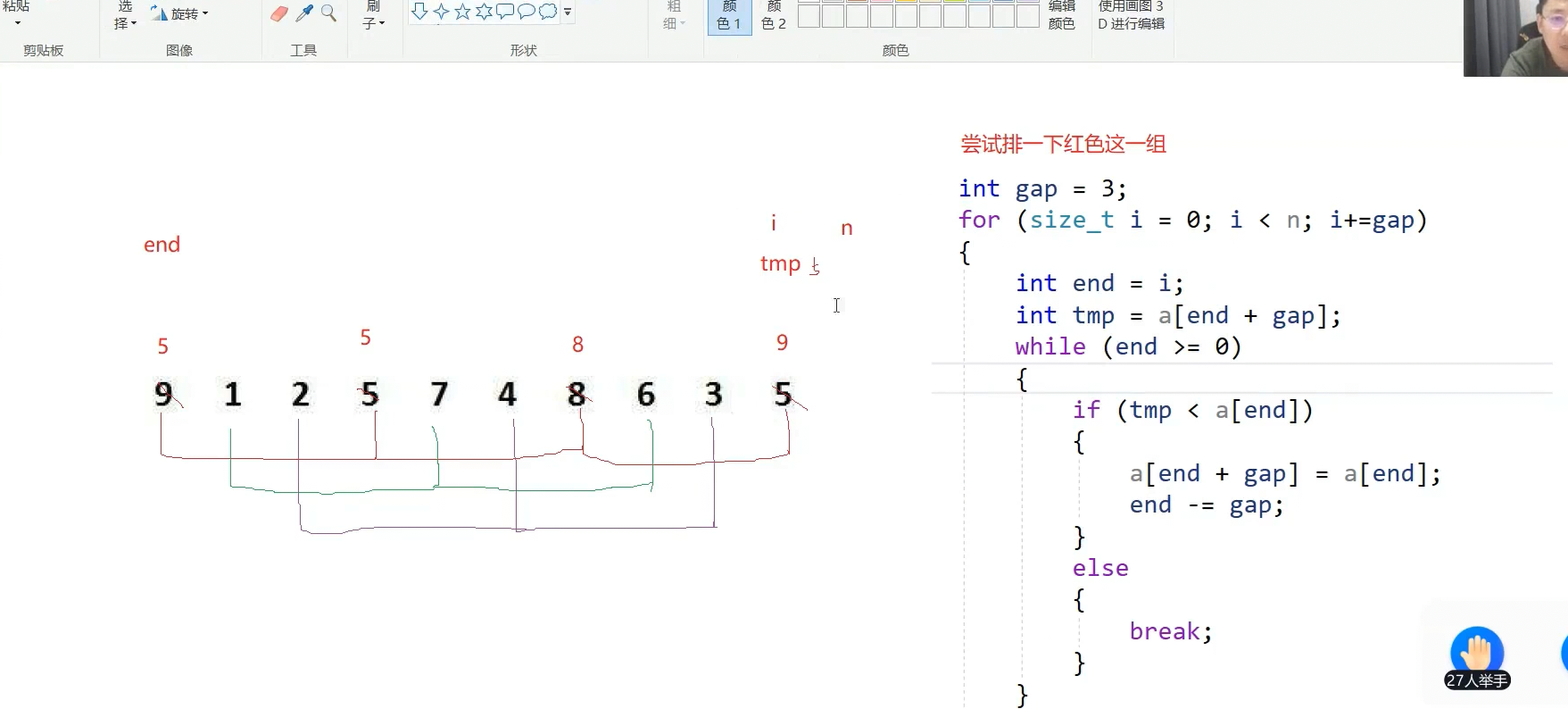Open the 粗细 line thickness dropdown
Image resolution: width=1568 pixels, height=709 pixels.
click(x=675, y=15)
